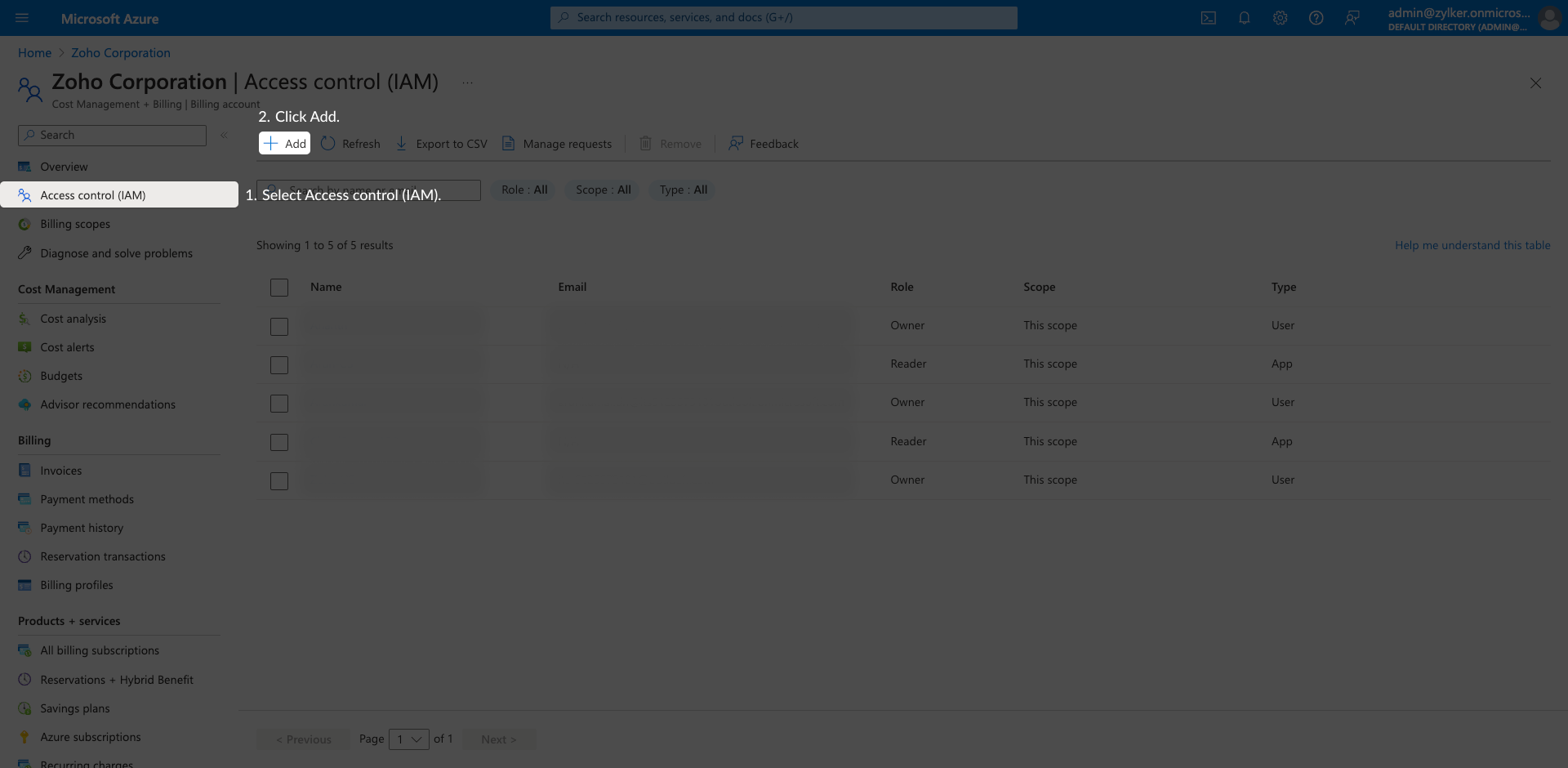Viewport: 1568px width, 768px height.
Task: Open portal settings gear
Action: coord(1281,18)
